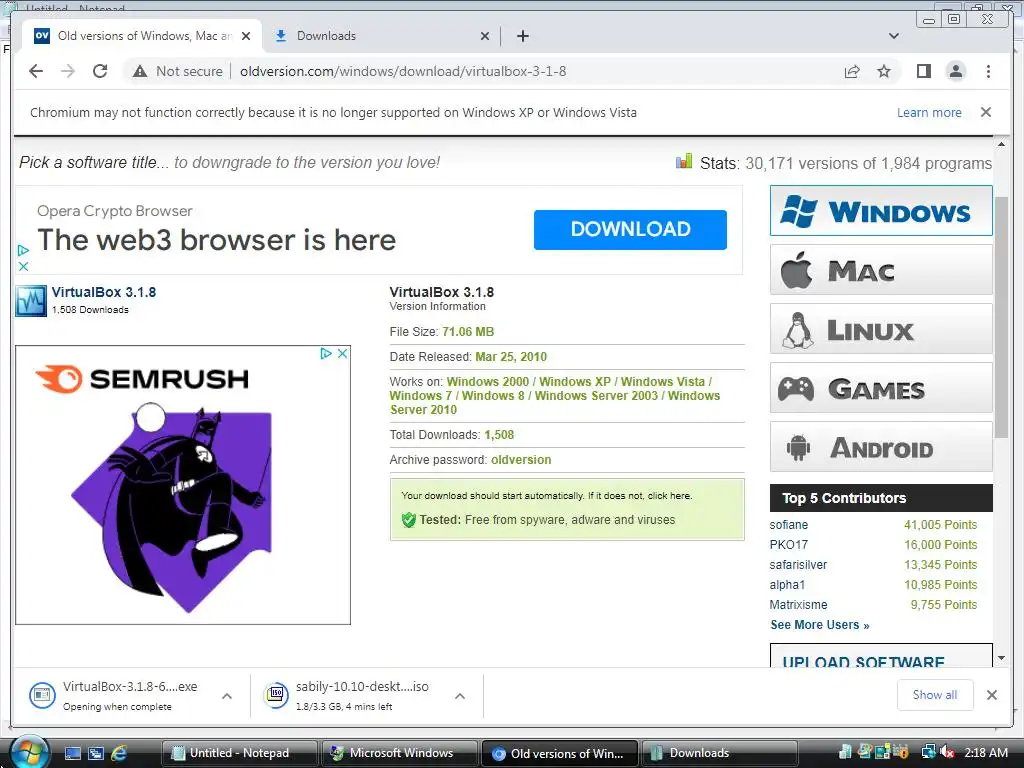The width and height of the screenshot is (1024, 768).
Task: Click the Opera ad DOWNLOAD button
Action: (630, 229)
